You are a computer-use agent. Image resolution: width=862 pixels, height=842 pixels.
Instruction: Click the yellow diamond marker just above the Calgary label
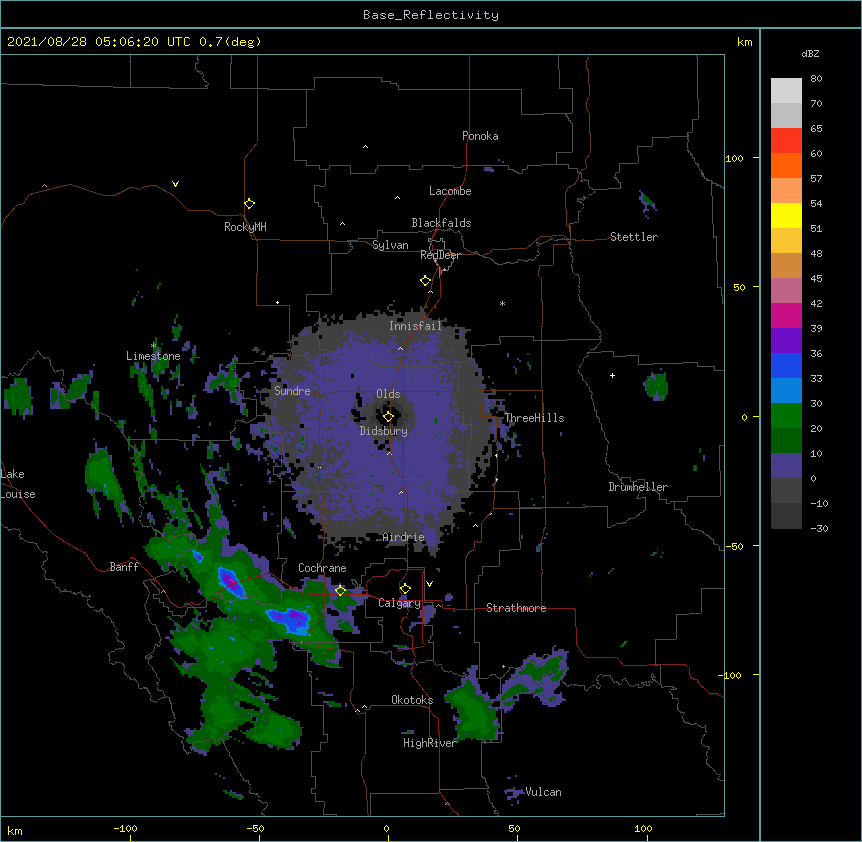coord(405,589)
